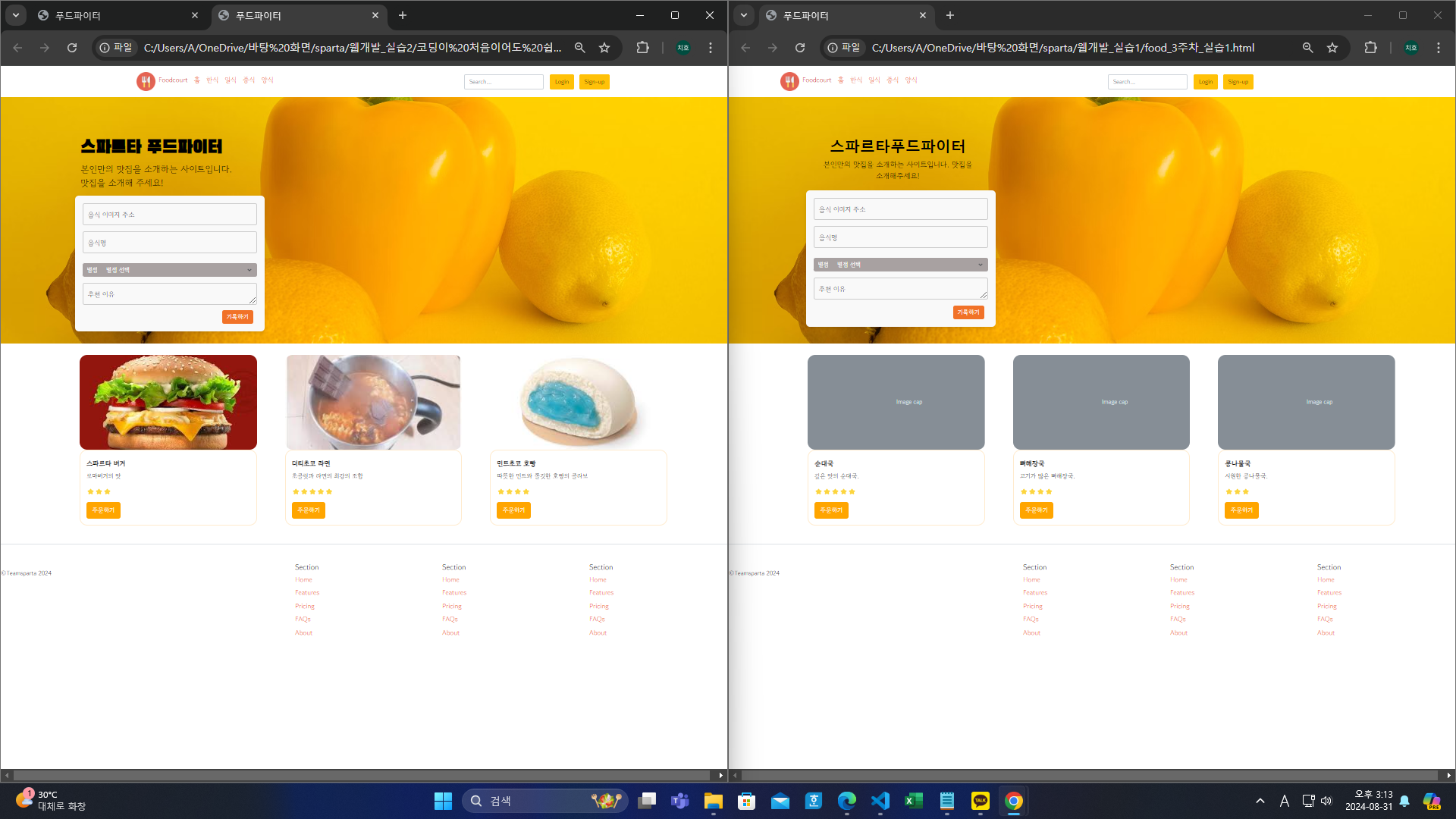Click the Login button in right window
1456x819 pixels.
(1206, 82)
